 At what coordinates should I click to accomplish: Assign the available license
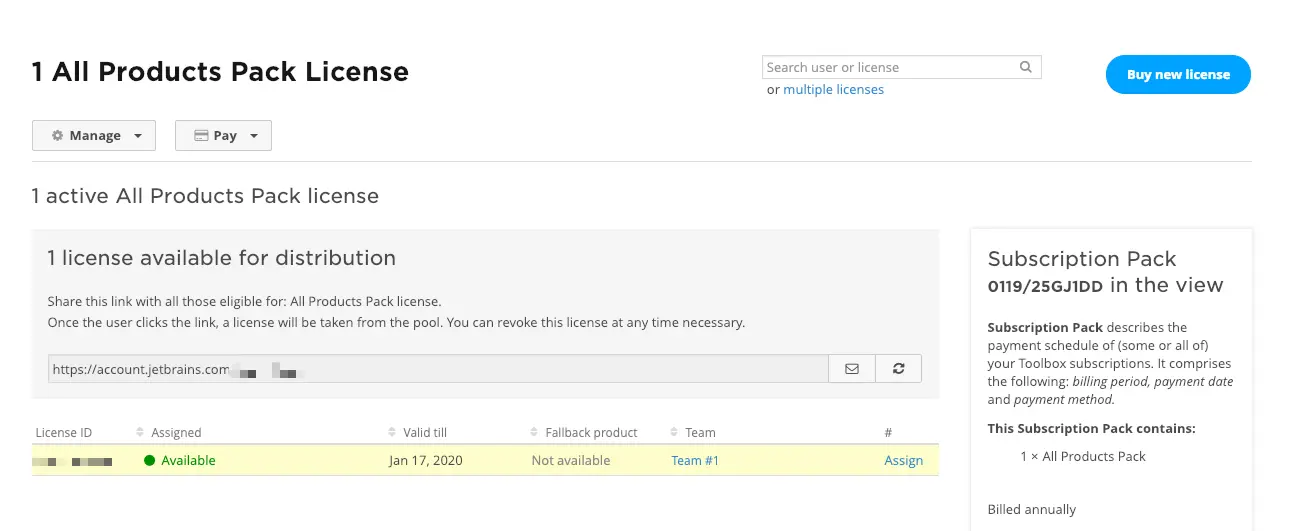[903, 461]
